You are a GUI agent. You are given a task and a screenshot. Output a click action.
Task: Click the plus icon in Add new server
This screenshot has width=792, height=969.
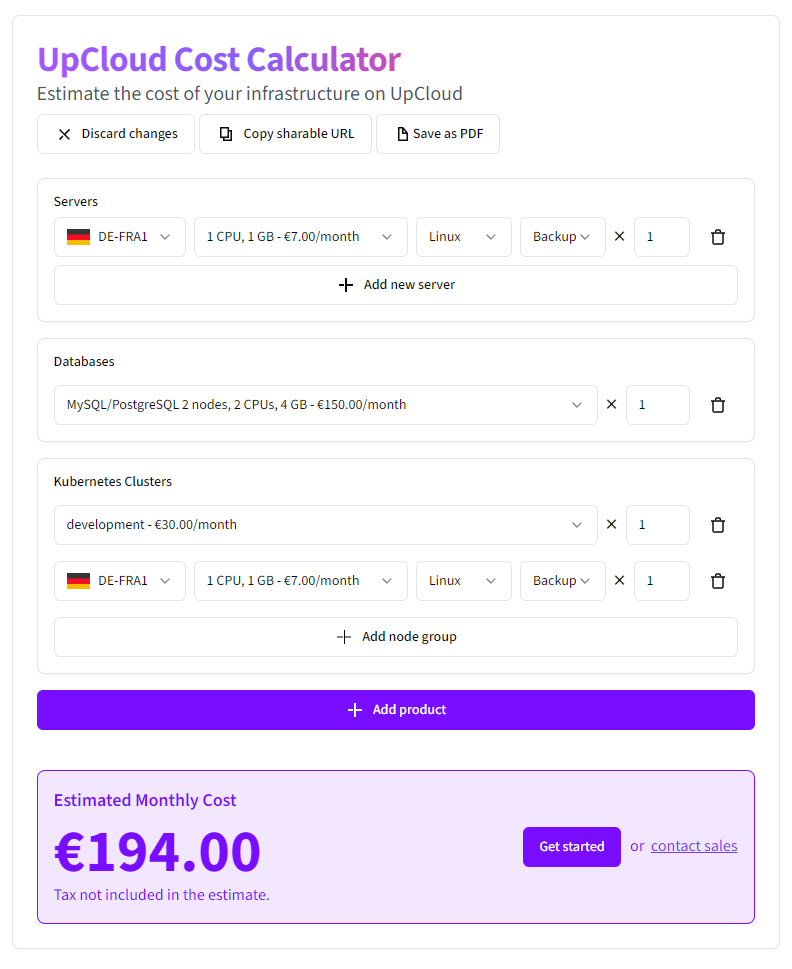(346, 285)
